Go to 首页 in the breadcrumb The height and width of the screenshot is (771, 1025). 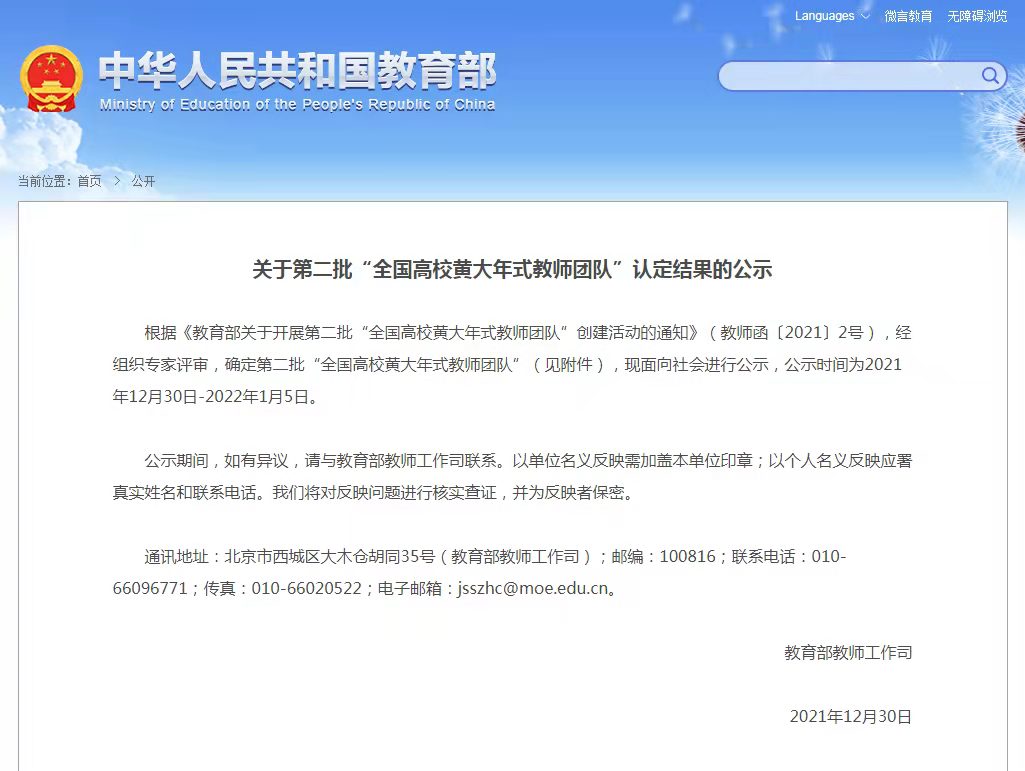coord(89,181)
